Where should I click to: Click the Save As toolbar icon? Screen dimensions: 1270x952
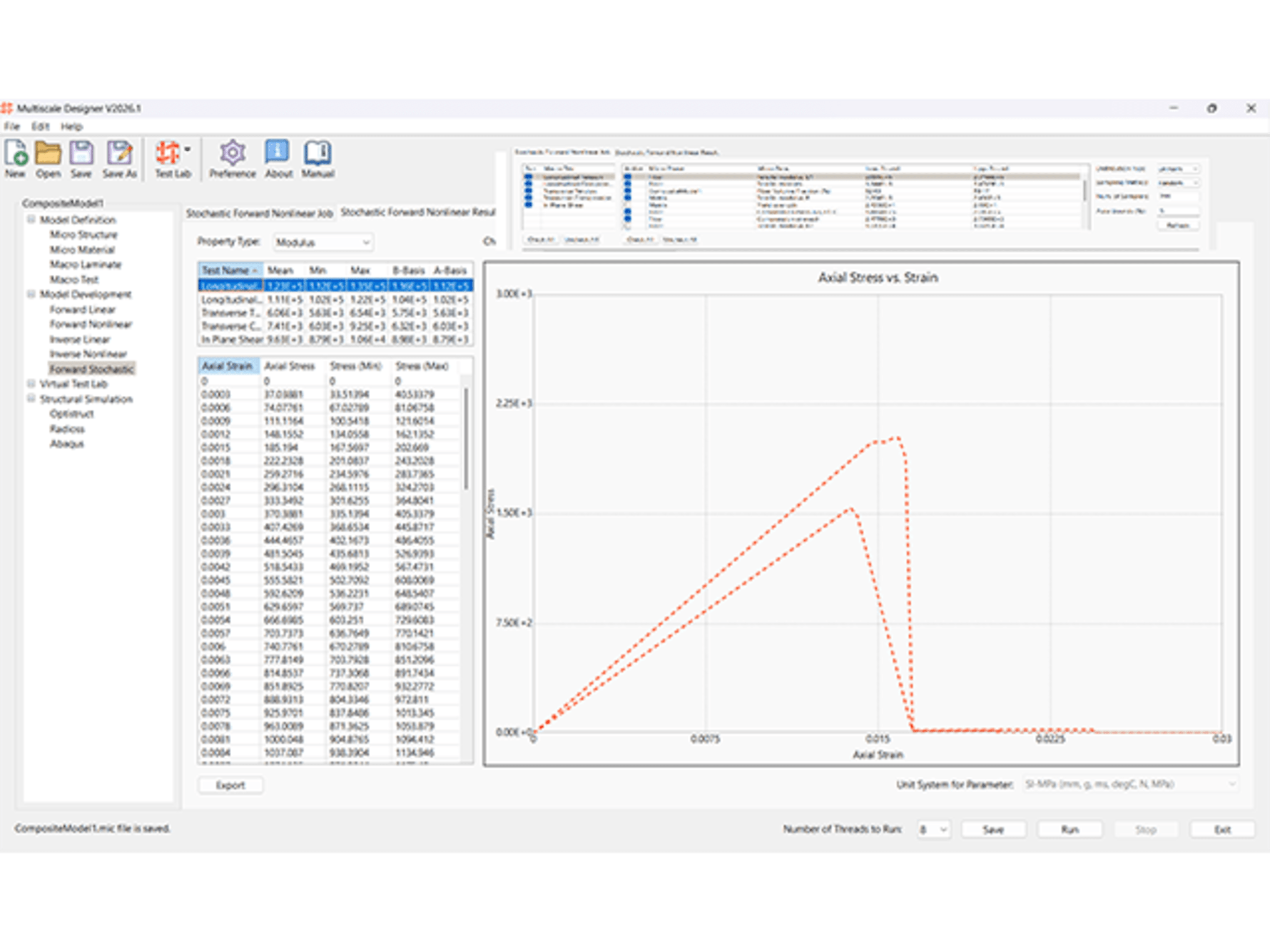[119, 153]
